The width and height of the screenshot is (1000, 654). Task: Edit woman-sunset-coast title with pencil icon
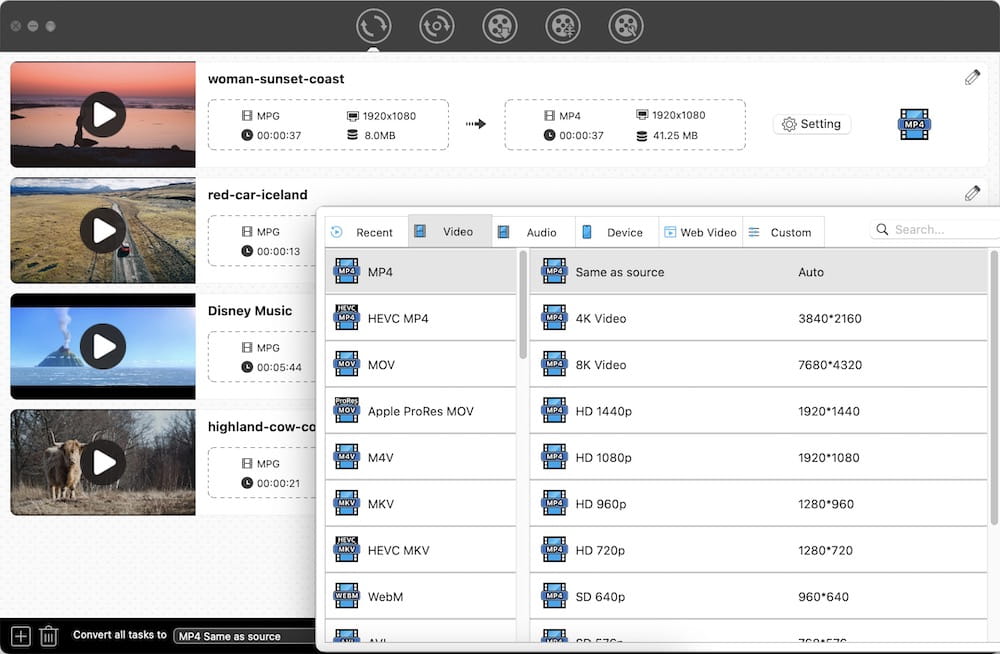coord(972,78)
